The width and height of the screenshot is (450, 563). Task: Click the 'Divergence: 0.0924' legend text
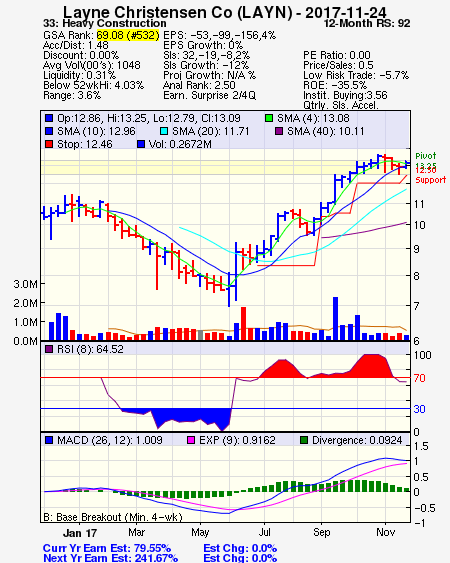click(357, 440)
